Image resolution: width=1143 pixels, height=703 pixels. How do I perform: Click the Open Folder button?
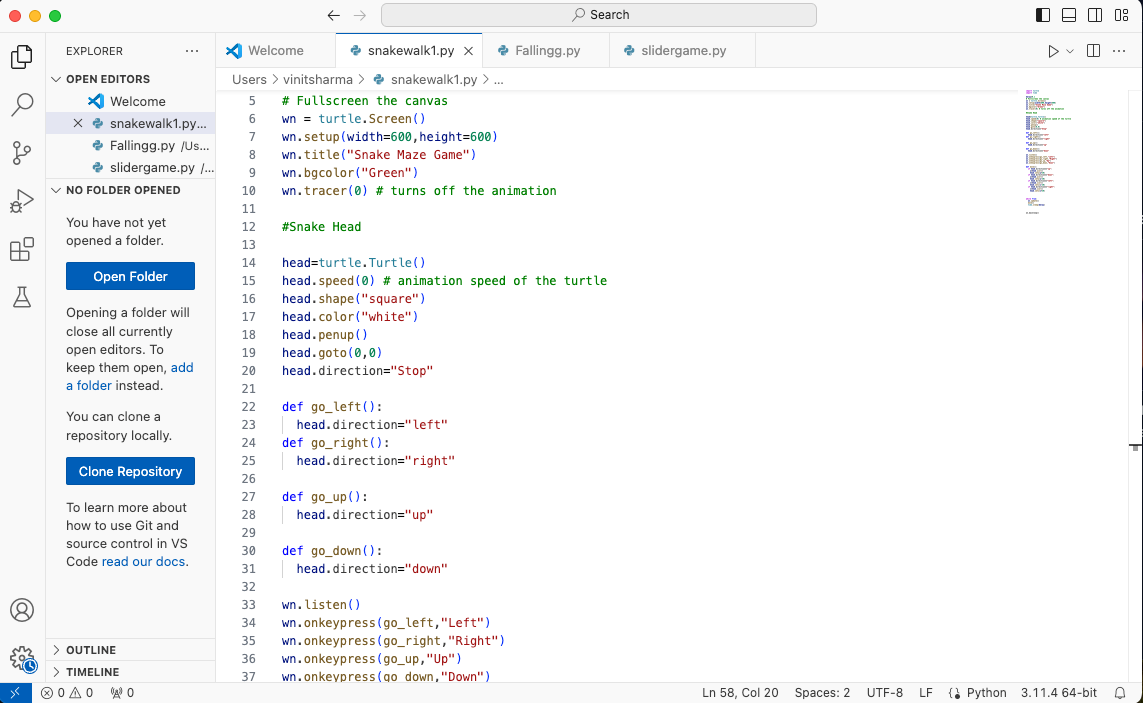[130, 276]
